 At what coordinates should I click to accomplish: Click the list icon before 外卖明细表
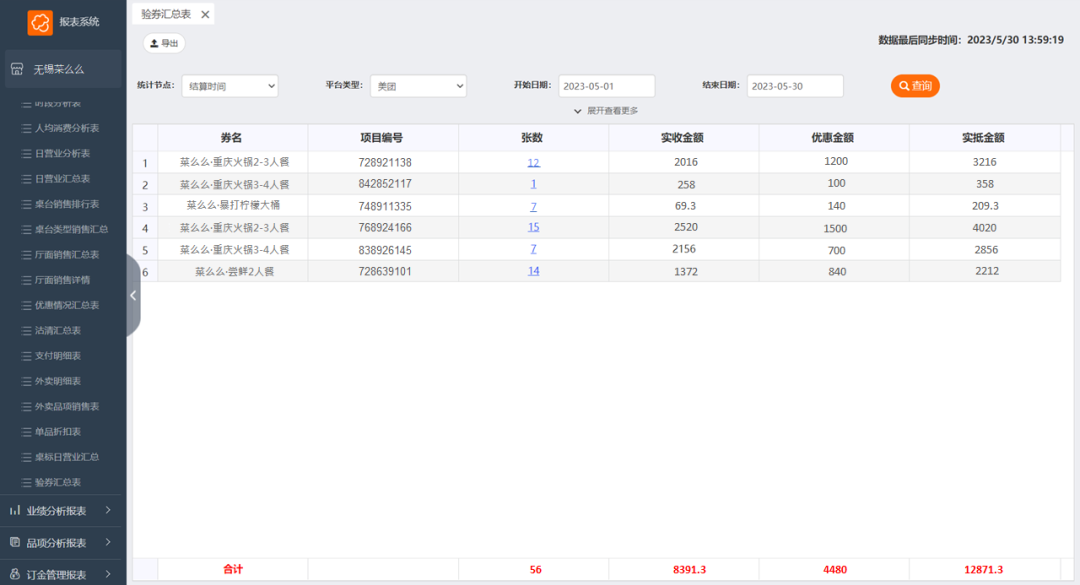pyautogui.click(x=26, y=381)
